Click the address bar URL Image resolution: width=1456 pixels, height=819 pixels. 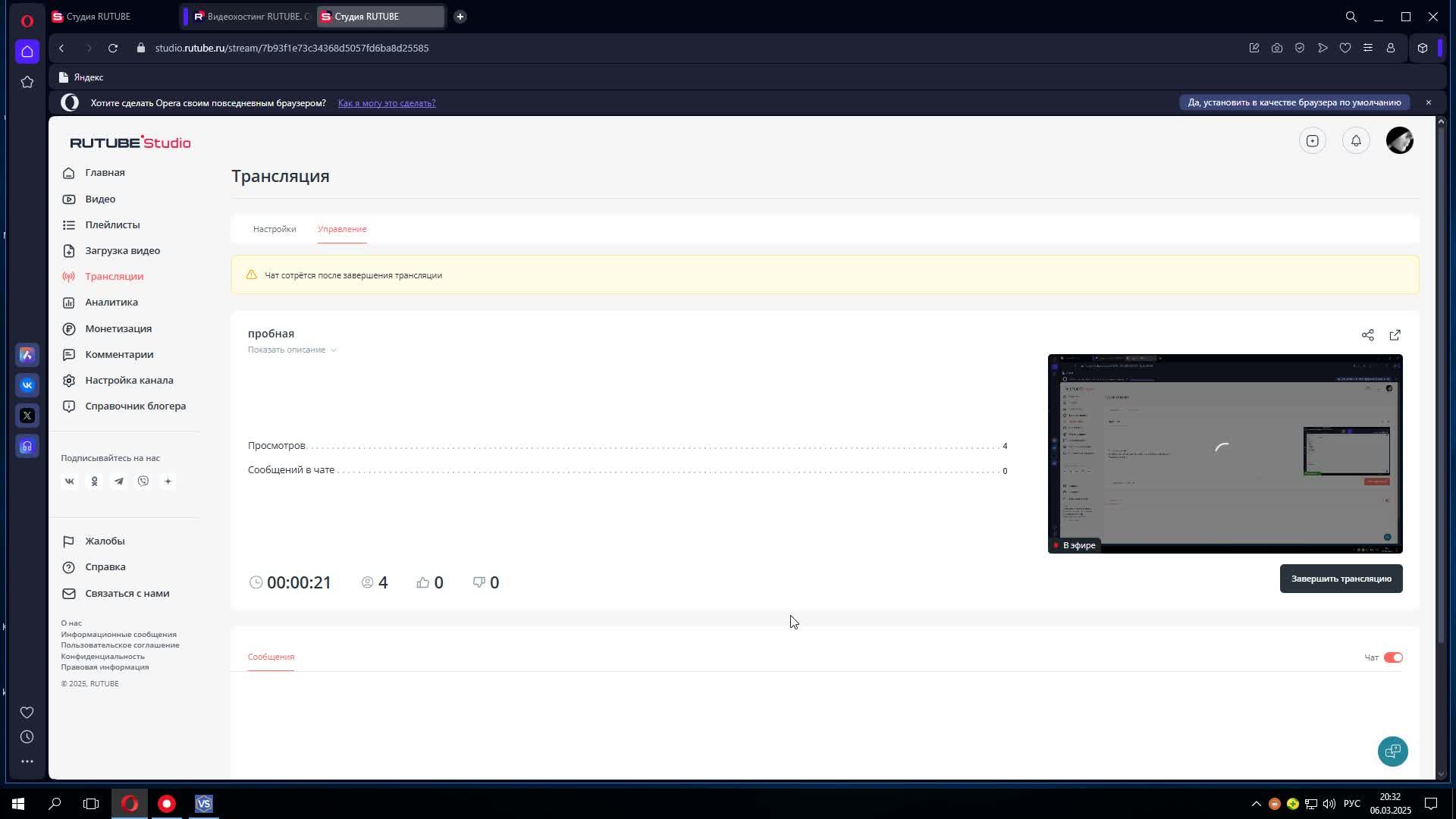pyautogui.click(x=292, y=48)
